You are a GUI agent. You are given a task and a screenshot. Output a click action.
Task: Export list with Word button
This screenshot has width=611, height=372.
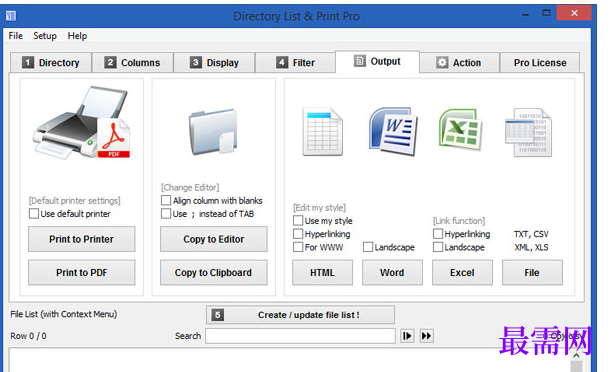[392, 273]
